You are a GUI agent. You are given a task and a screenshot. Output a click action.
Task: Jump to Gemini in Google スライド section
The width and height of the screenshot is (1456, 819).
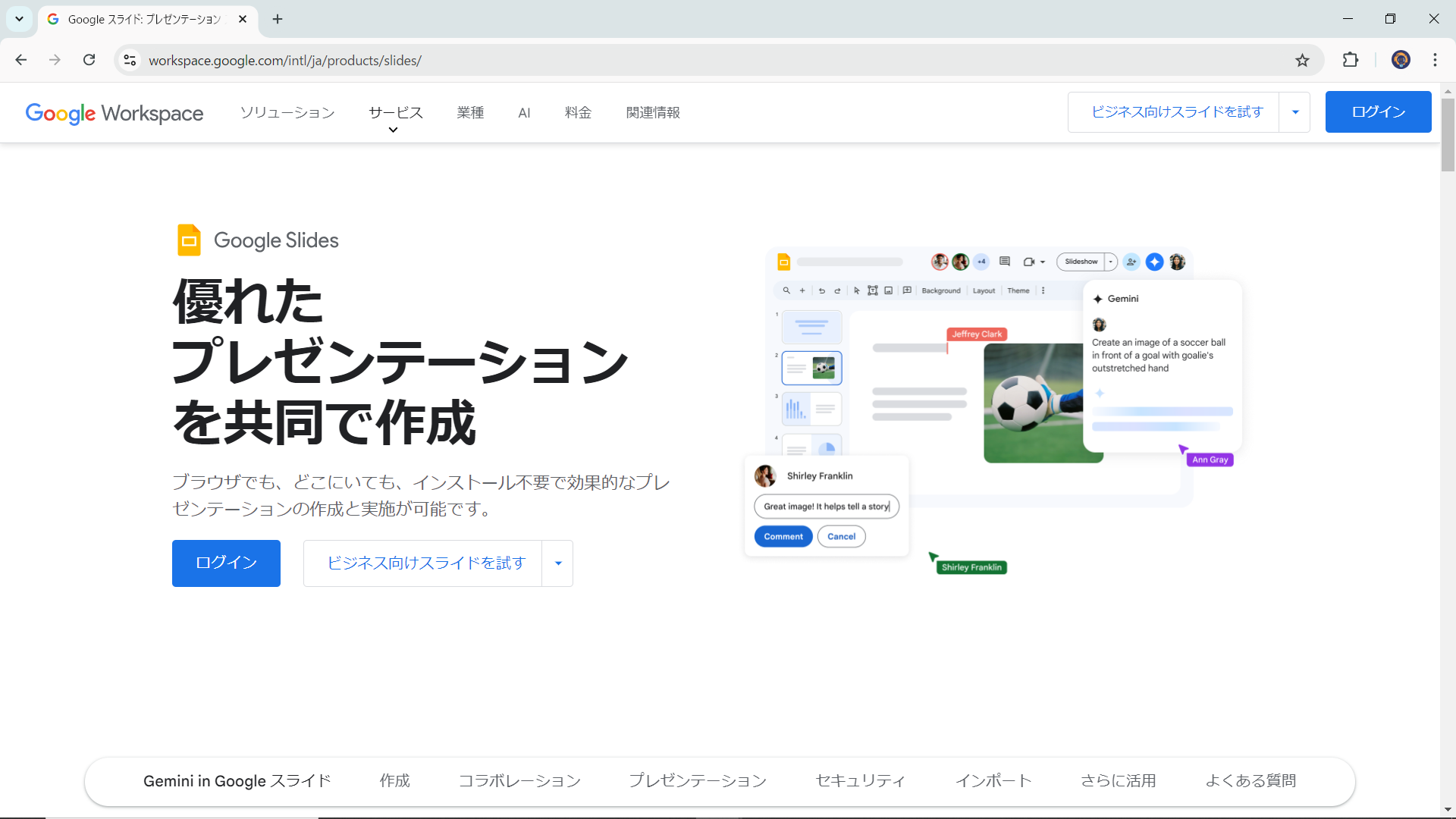(x=237, y=781)
